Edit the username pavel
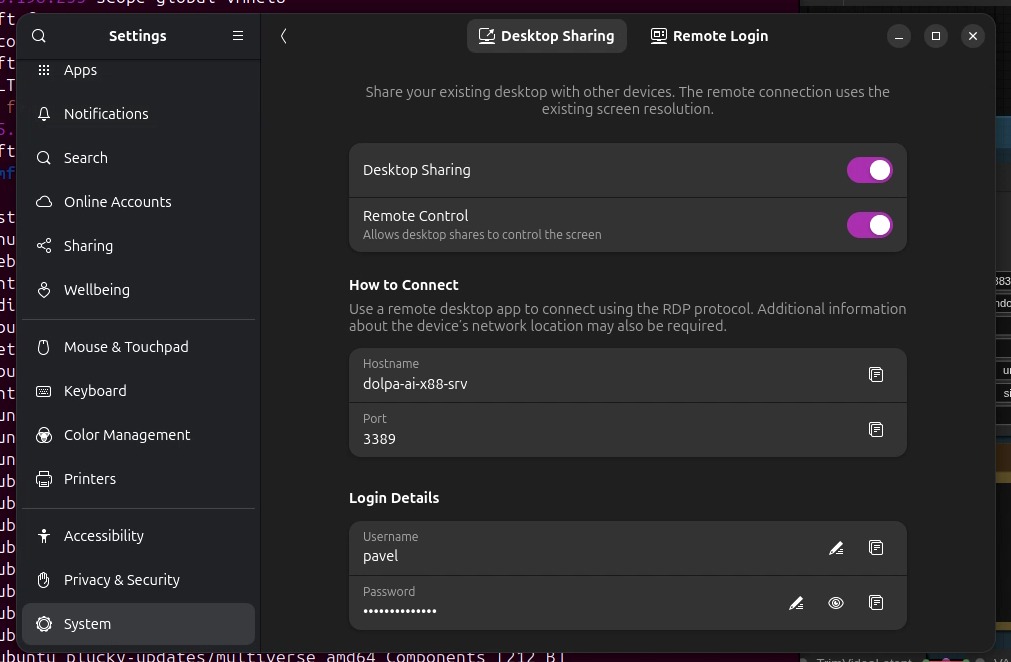The height and width of the screenshot is (662, 1011). click(x=836, y=547)
